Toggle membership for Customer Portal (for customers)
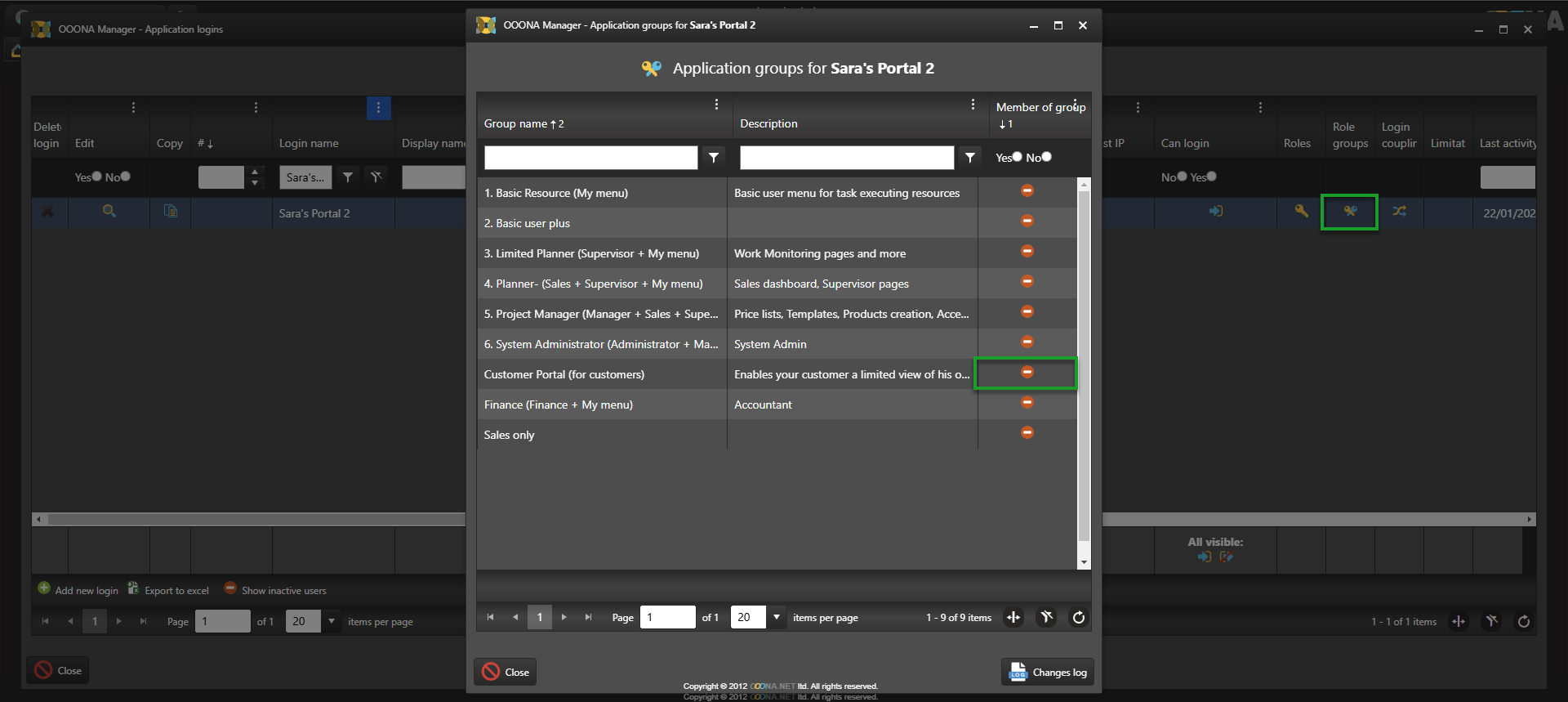The width and height of the screenshot is (1568, 702). [x=1027, y=373]
